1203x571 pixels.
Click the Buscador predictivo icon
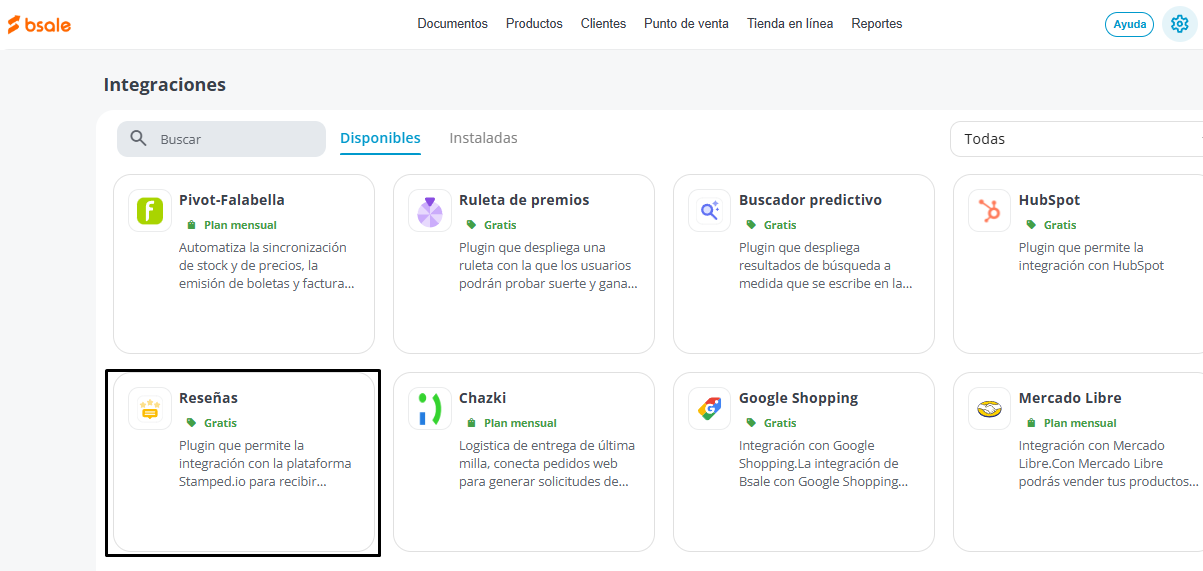[710, 211]
